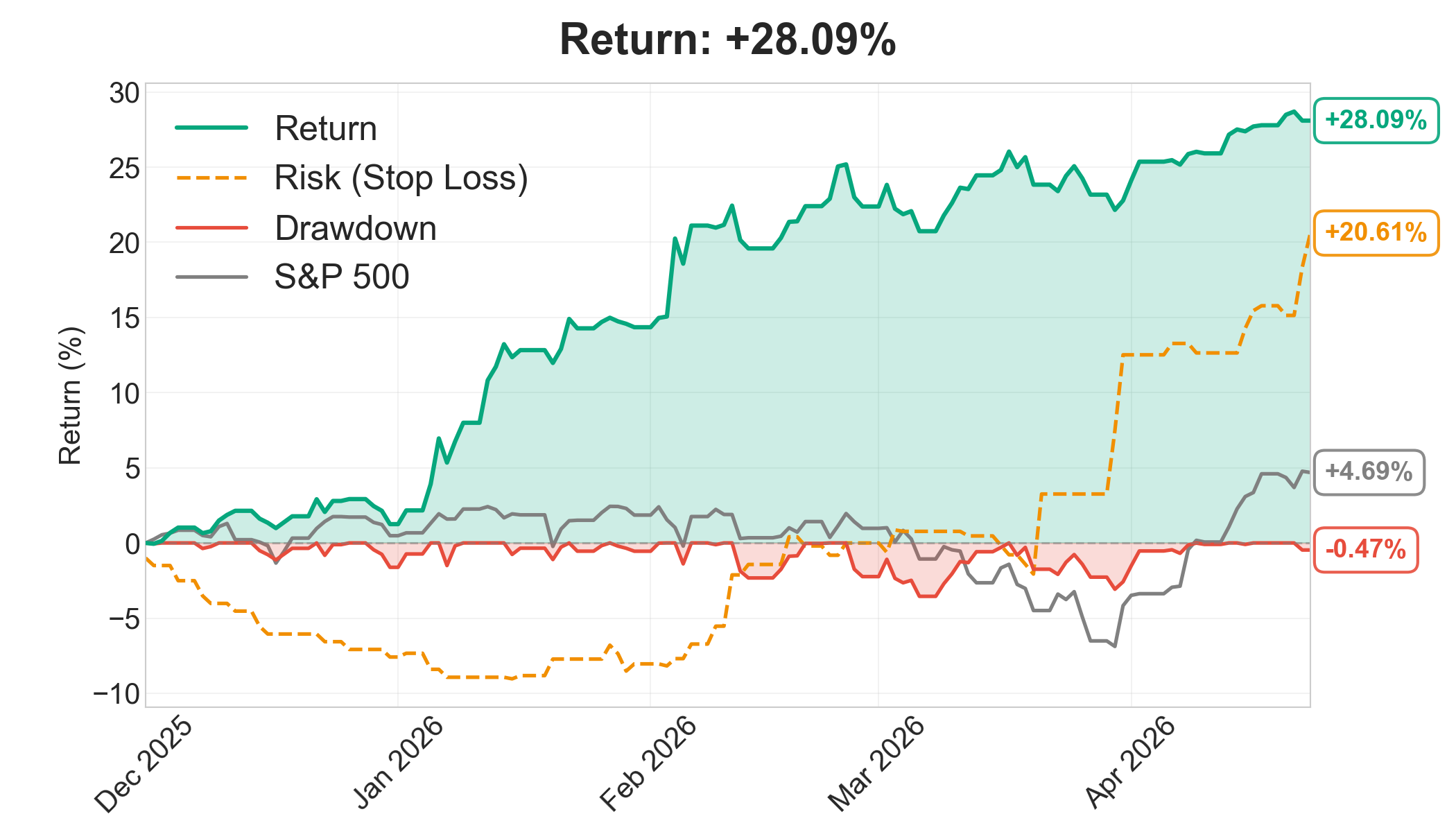Click the "Return (%)" y-axis title
The image size is (1456, 832).
(x=70, y=395)
